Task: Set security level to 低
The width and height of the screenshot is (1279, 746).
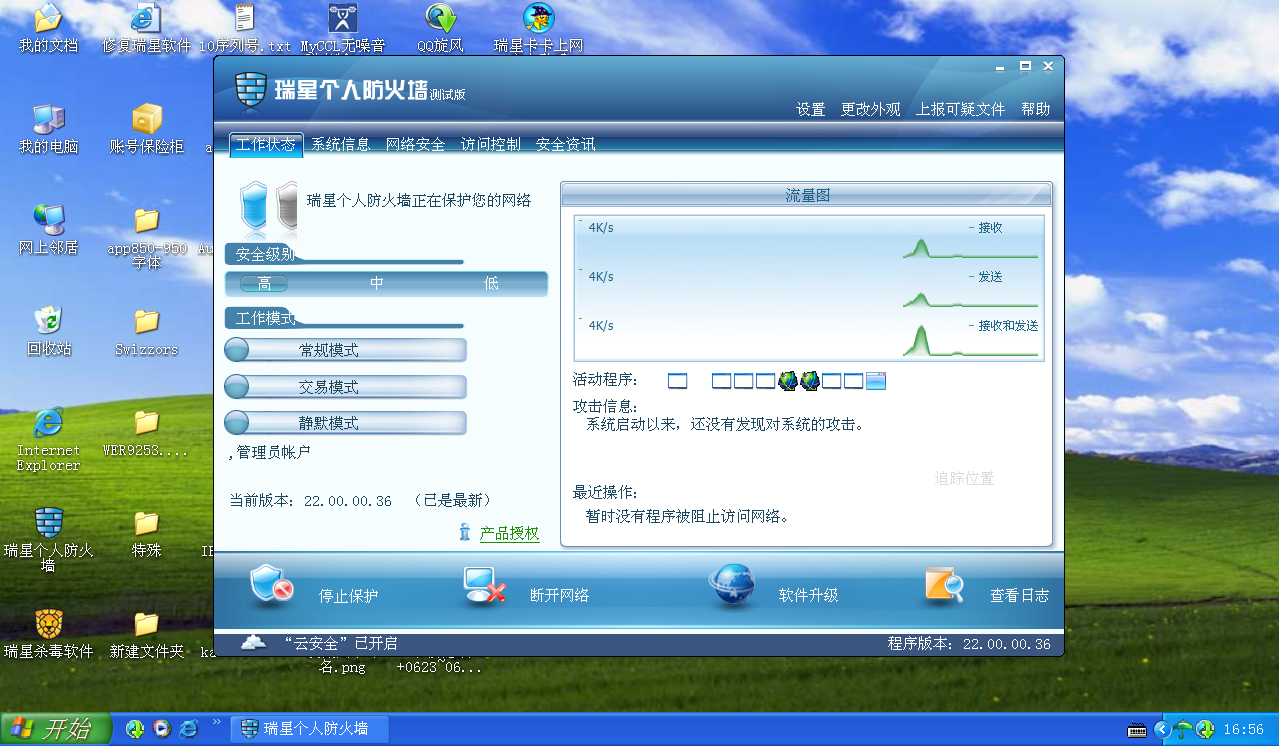Action: (x=491, y=284)
